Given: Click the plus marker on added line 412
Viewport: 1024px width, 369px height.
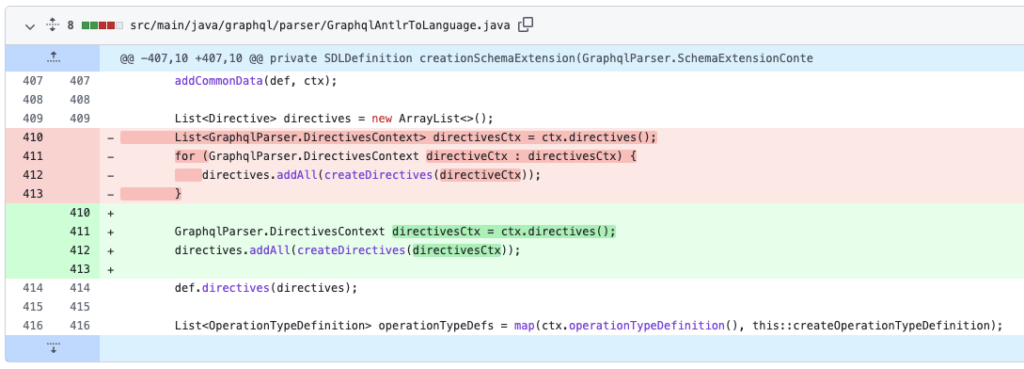Looking at the screenshot, I should click(x=110, y=250).
